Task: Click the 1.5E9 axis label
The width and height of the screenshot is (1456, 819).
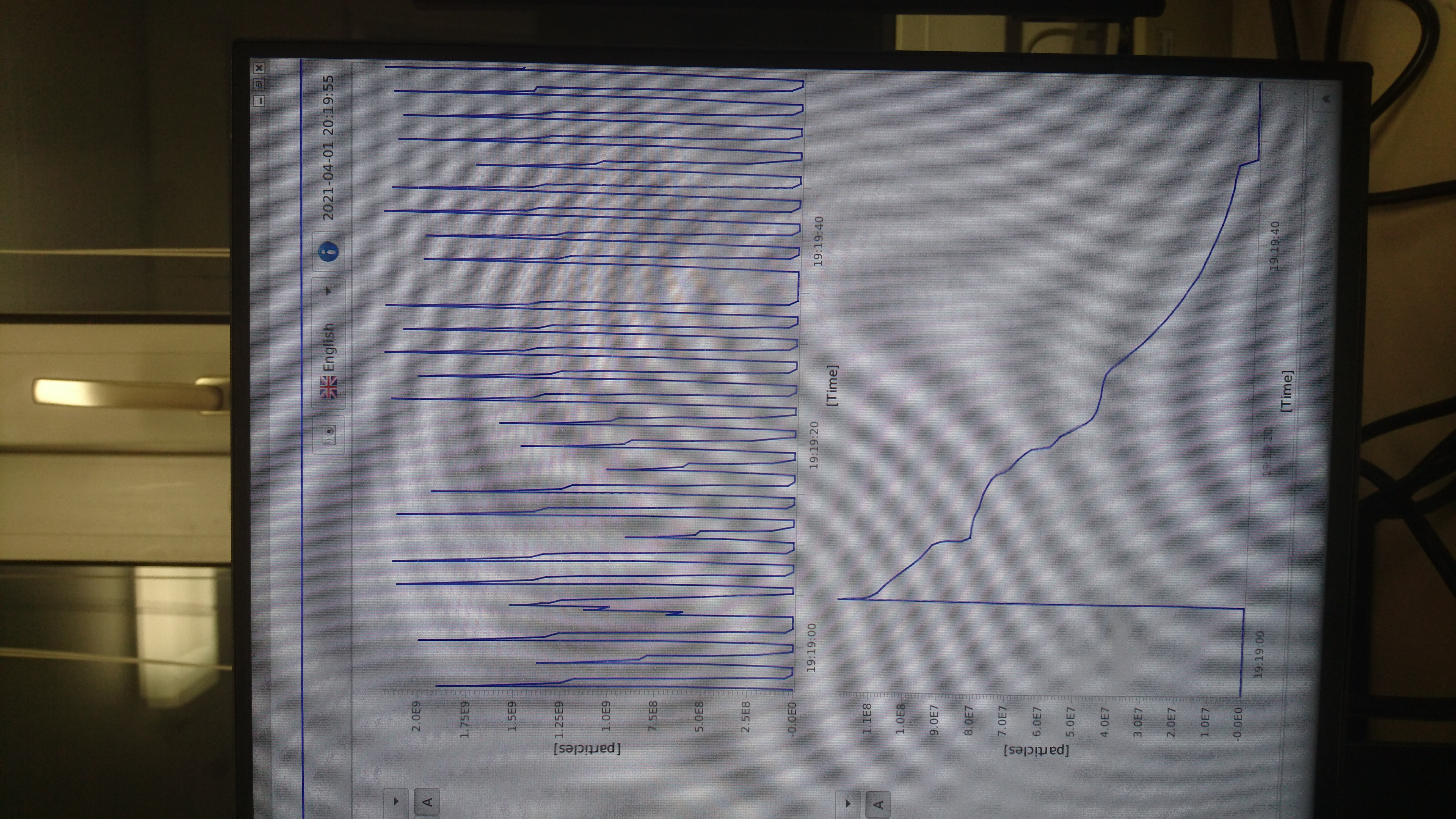Action: (511, 717)
